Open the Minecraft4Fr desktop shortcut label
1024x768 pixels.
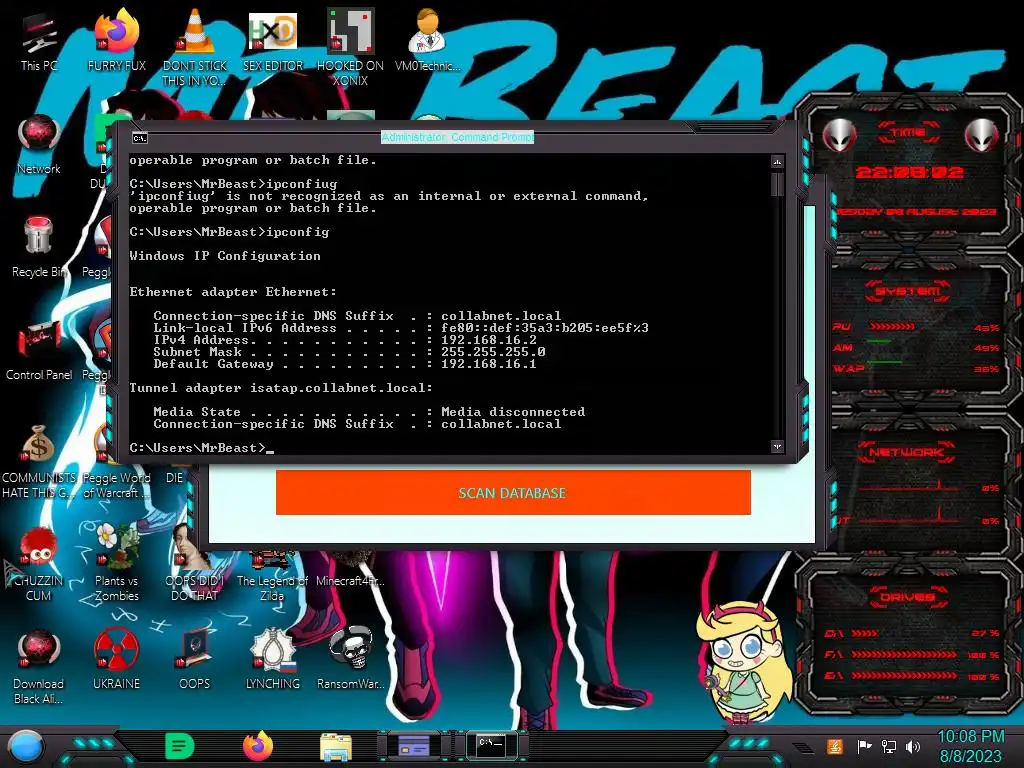pos(350,581)
